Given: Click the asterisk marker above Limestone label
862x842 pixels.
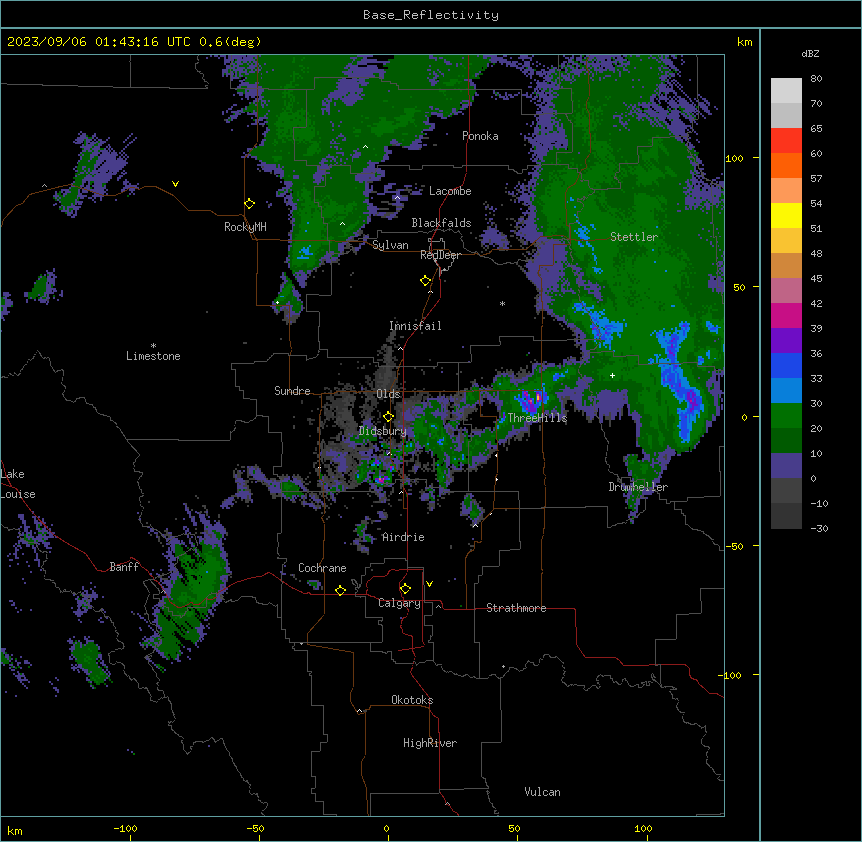Looking at the screenshot, I should pos(153,346).
